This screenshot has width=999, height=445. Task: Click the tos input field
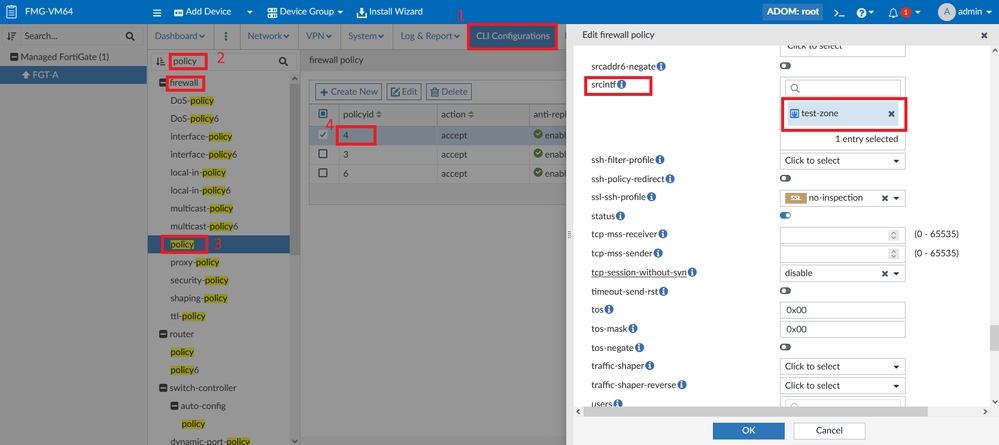click(842, 310)
